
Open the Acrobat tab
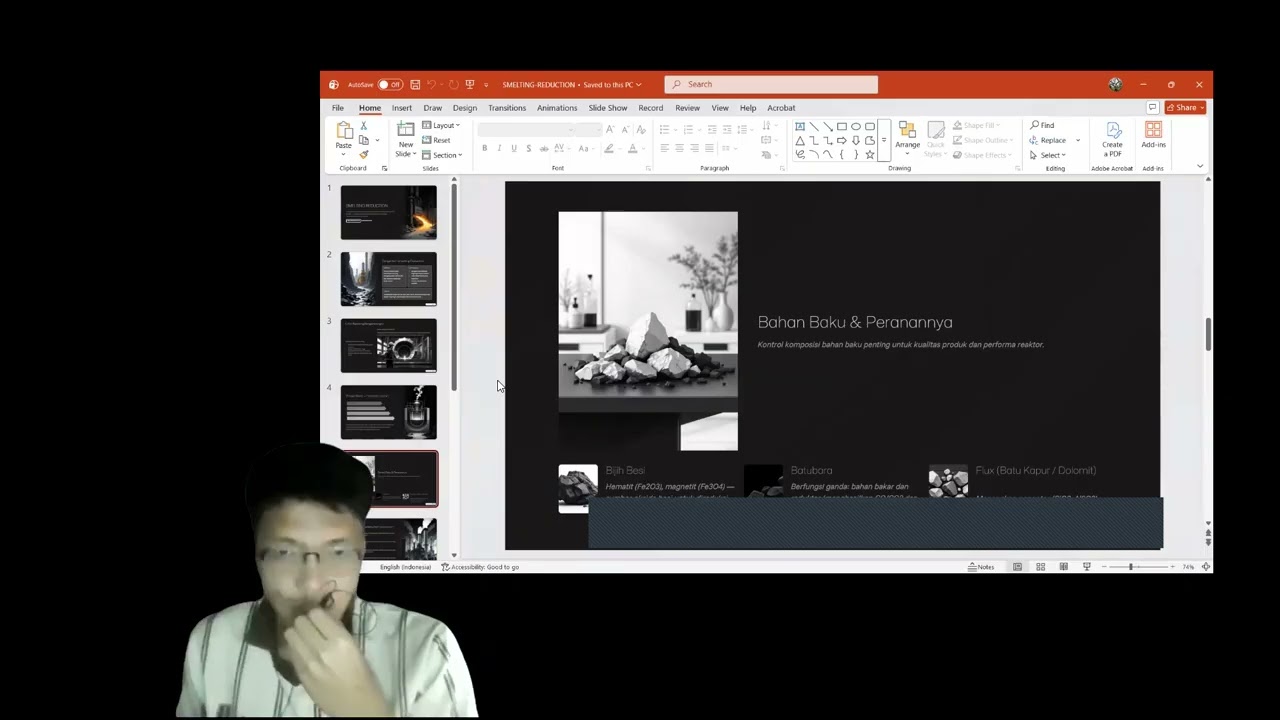pos(781,108)
